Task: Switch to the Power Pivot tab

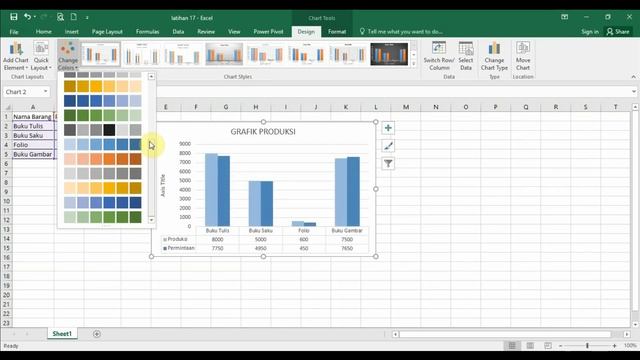Action: 268,31
